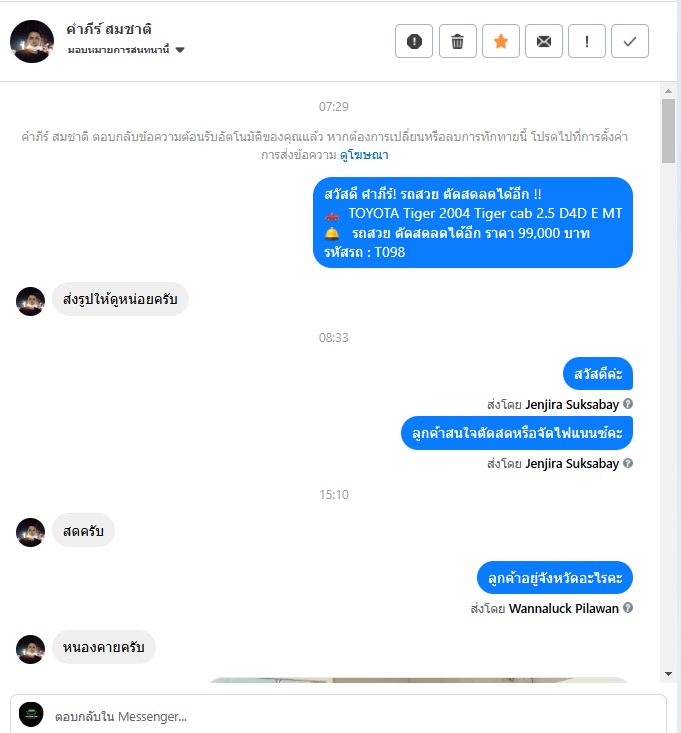Open the ดูโฆษณา link
Image resolution: width=681 pixels, height=733 pixels.
(x=364, y=155)
